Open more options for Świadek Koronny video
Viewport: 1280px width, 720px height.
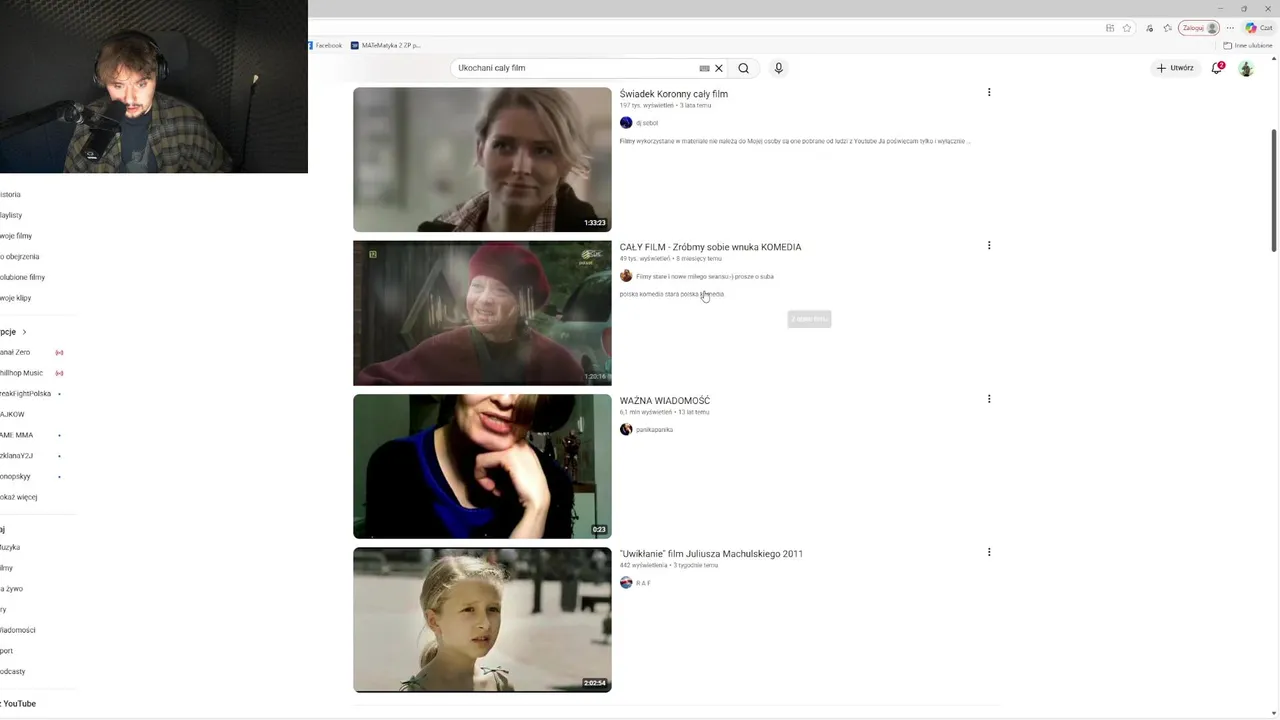point(989,92)
